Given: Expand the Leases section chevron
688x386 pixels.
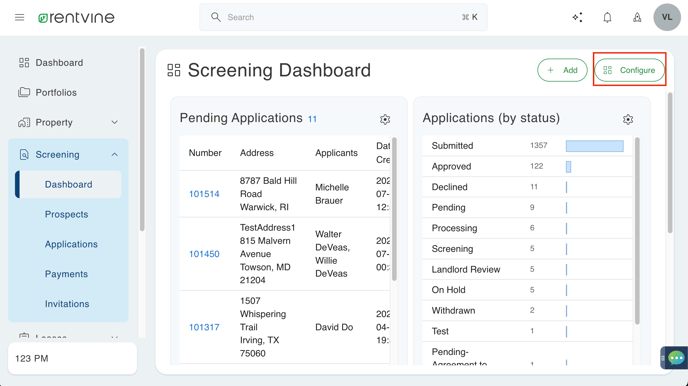Looking at the screenshot, I should point(115,337).
